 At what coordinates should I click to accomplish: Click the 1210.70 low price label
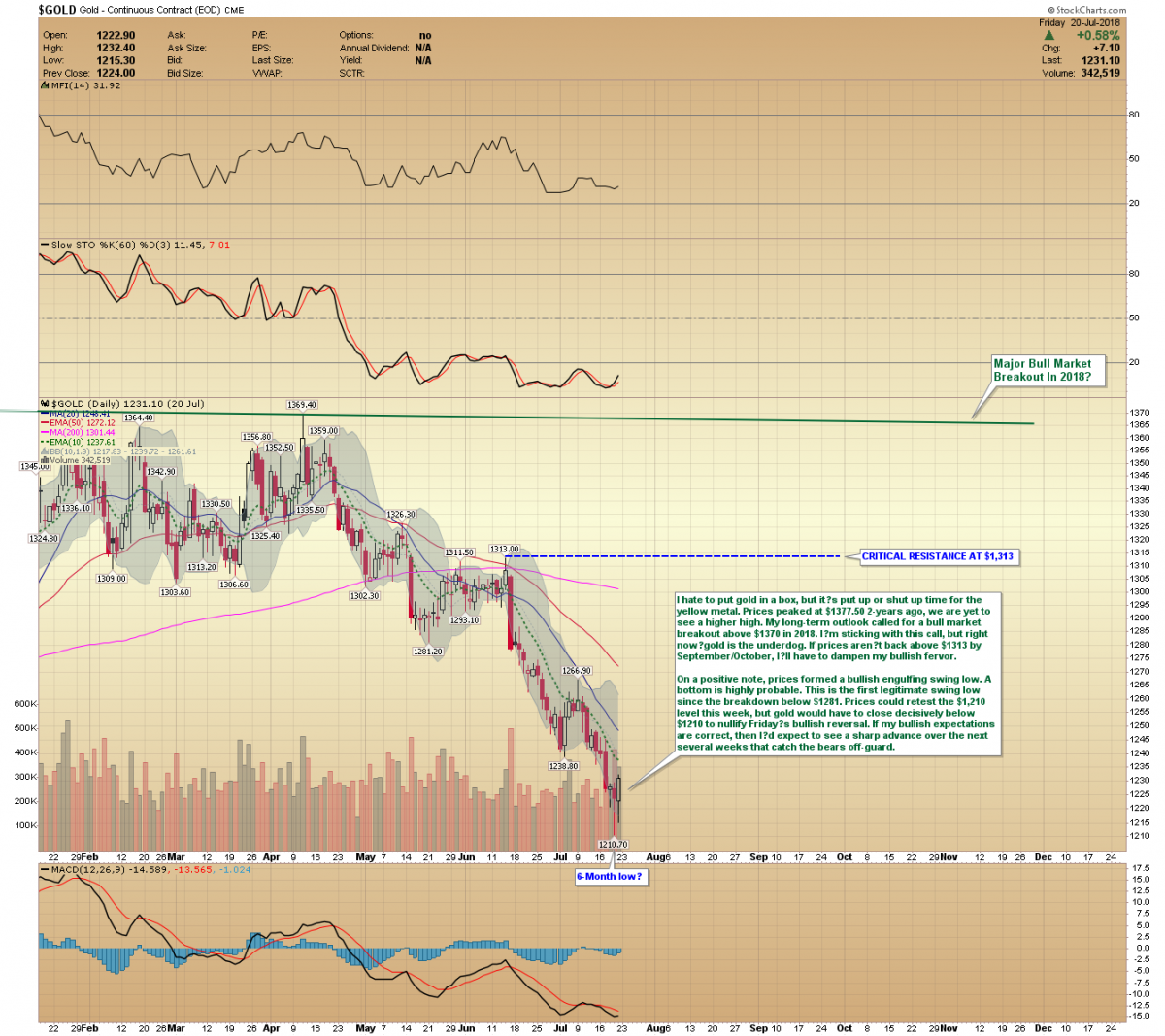(x=613, y=845)
